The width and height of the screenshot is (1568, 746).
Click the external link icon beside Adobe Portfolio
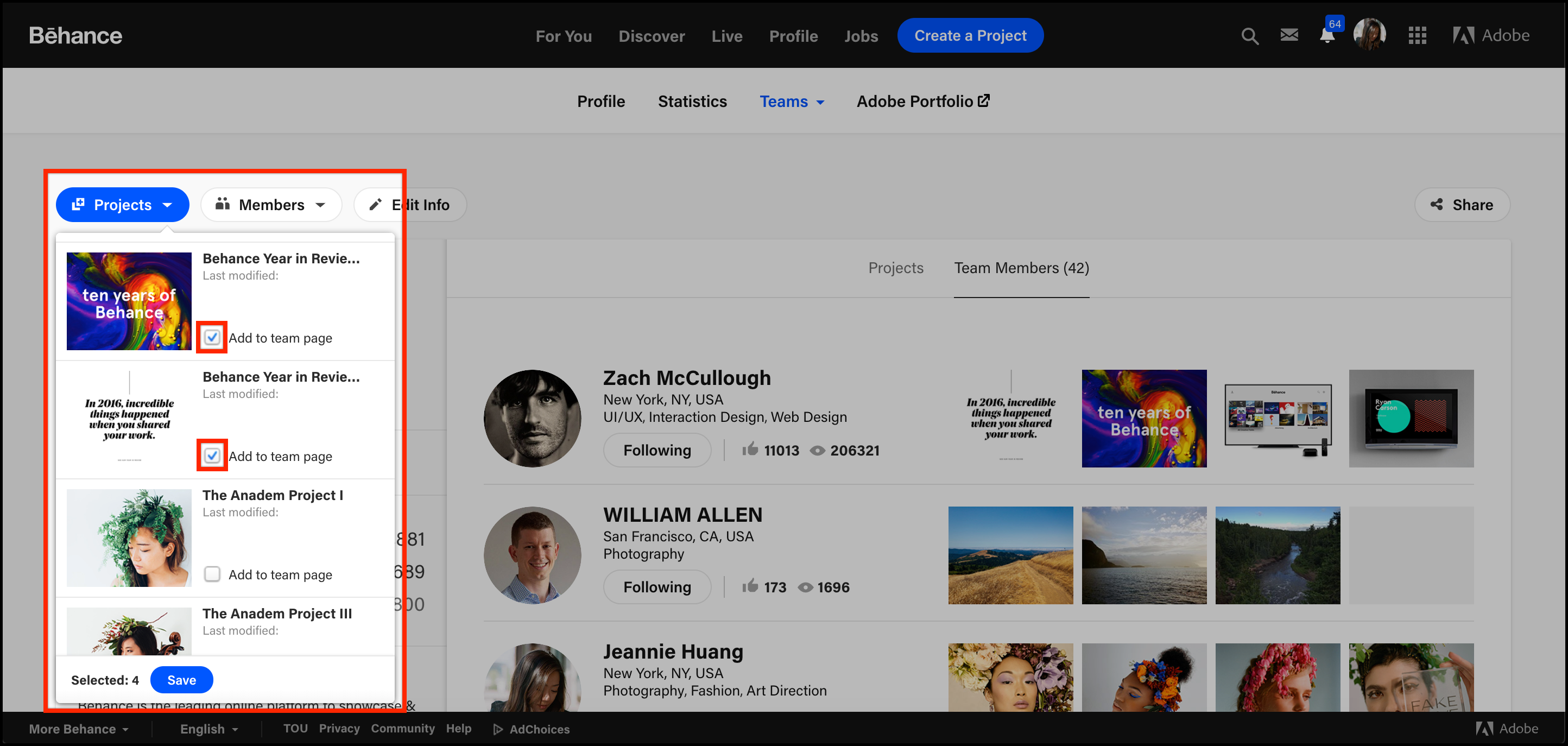click(984, 100)
